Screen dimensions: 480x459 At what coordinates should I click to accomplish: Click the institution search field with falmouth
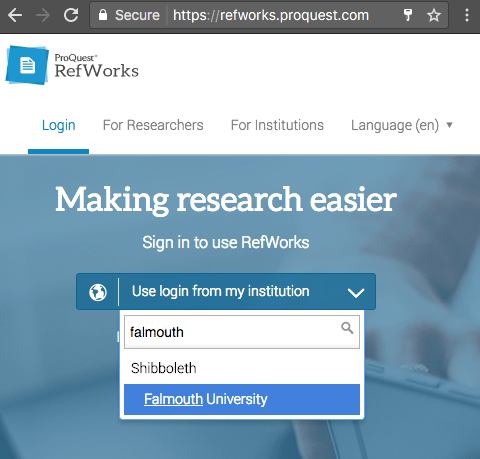tap(242, 332)
